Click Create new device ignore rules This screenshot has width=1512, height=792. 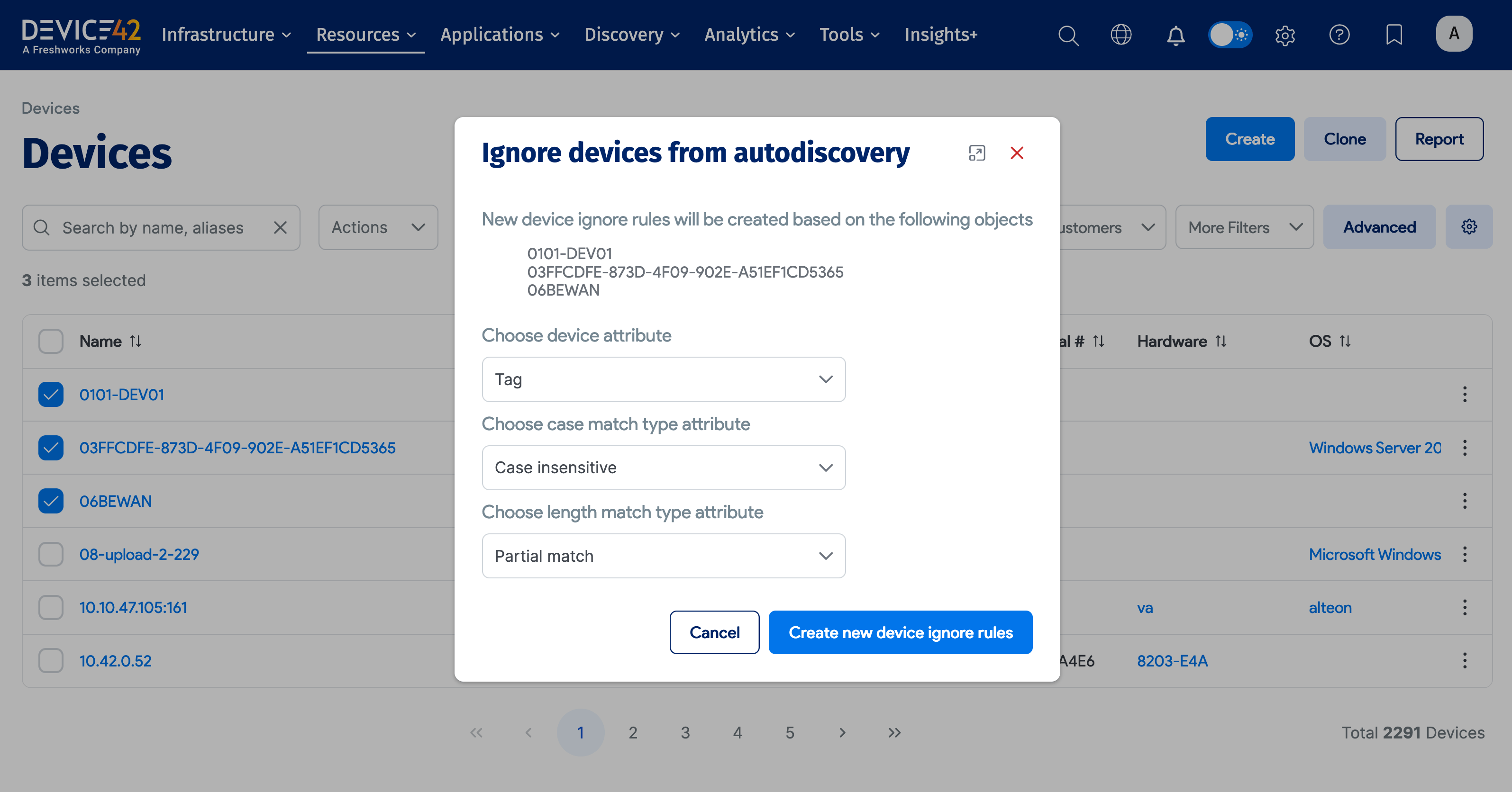tap(901, 632)
